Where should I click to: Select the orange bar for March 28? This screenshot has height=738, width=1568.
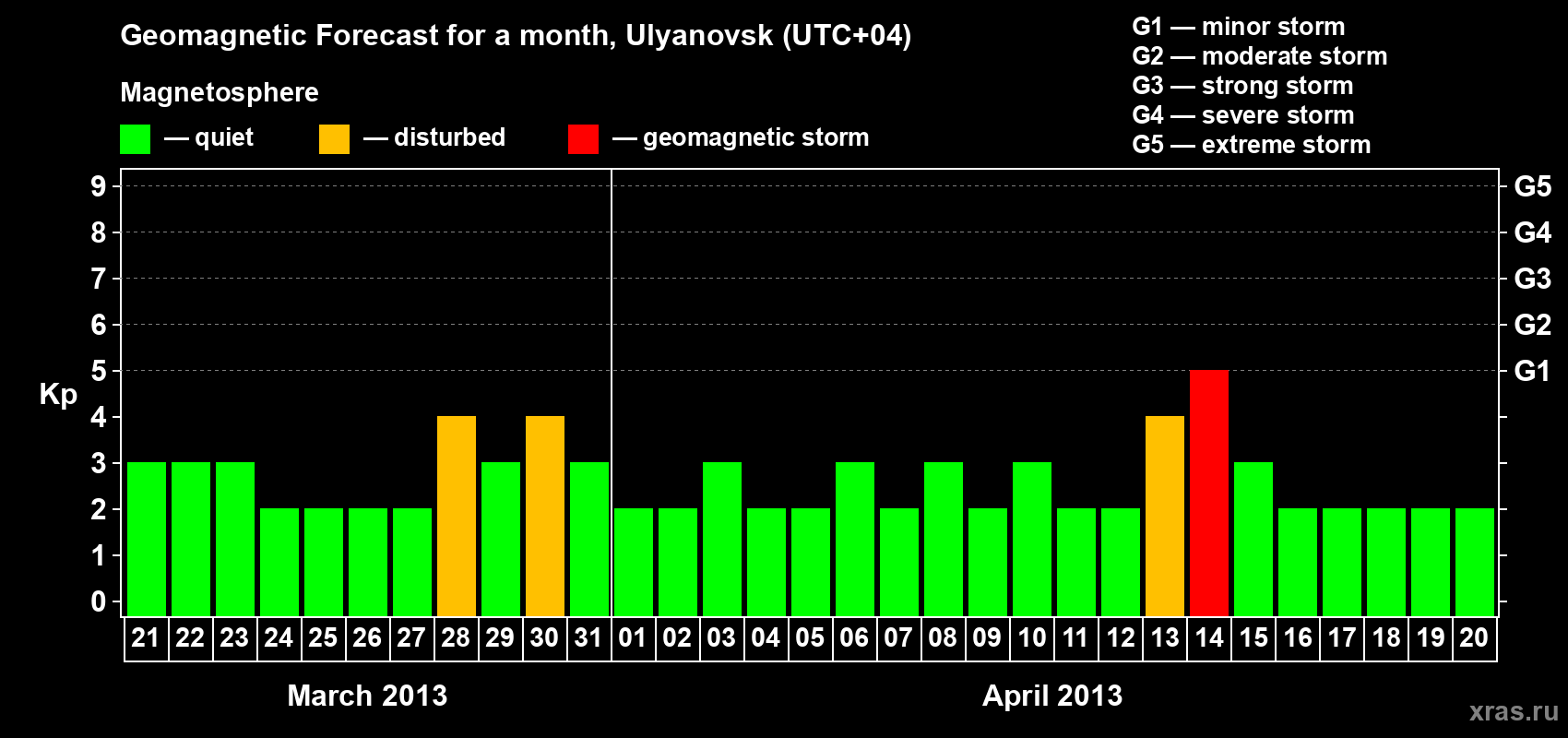point(457,516)
